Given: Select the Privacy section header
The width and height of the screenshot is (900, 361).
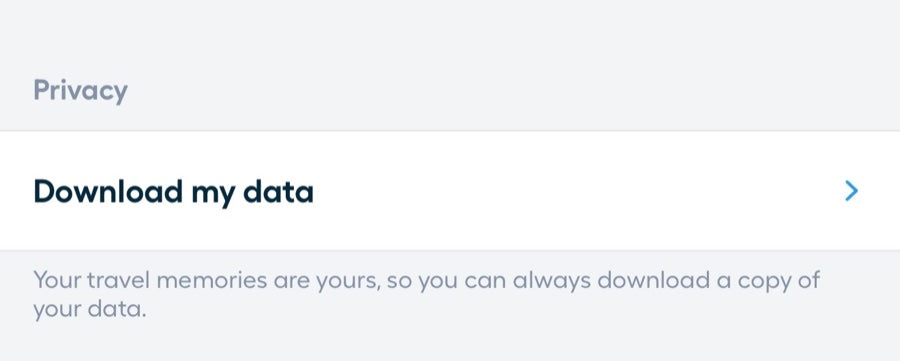Looking at the screenshot, I should pyautogui.click(x=80, y=91).
